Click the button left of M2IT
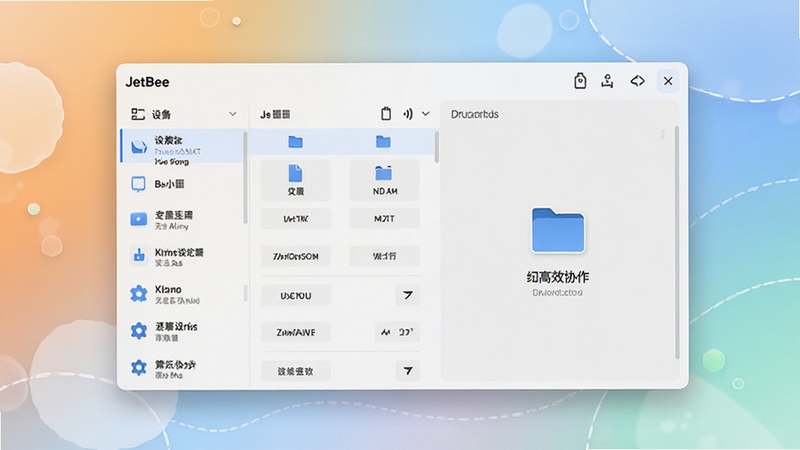 (x=295, y=219)
